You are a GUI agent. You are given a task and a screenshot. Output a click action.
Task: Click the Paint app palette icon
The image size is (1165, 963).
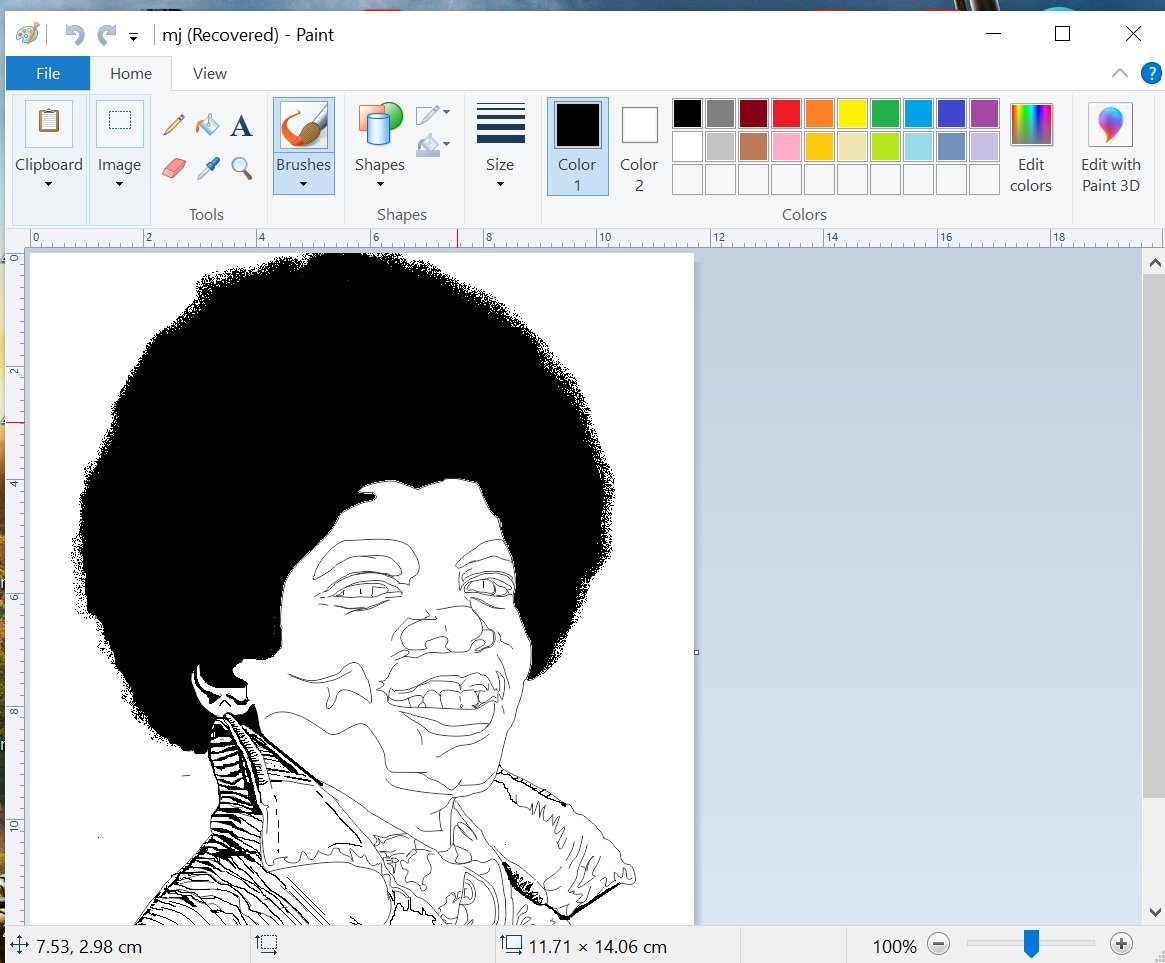pyautogui.click(x=27, y=34)
